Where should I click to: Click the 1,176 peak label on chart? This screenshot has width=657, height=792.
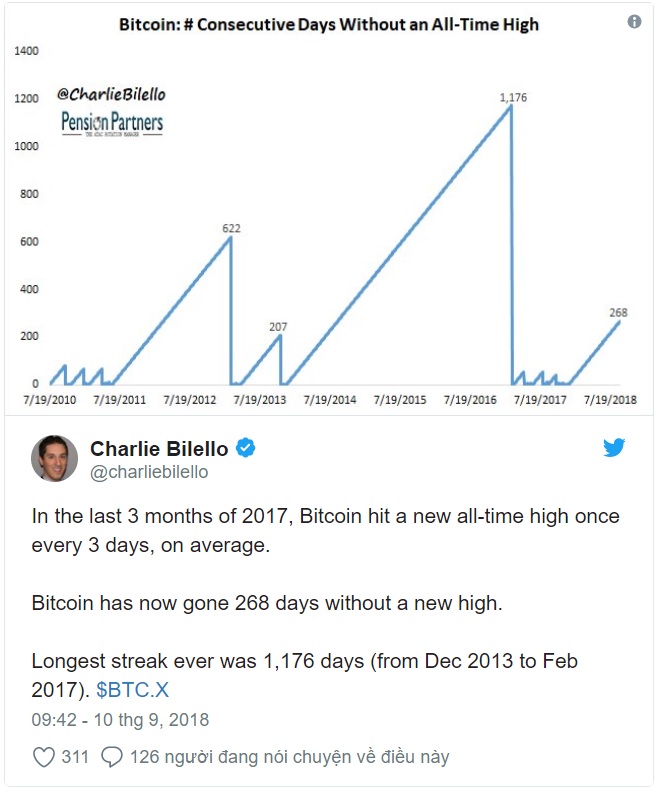coord(513,97)
